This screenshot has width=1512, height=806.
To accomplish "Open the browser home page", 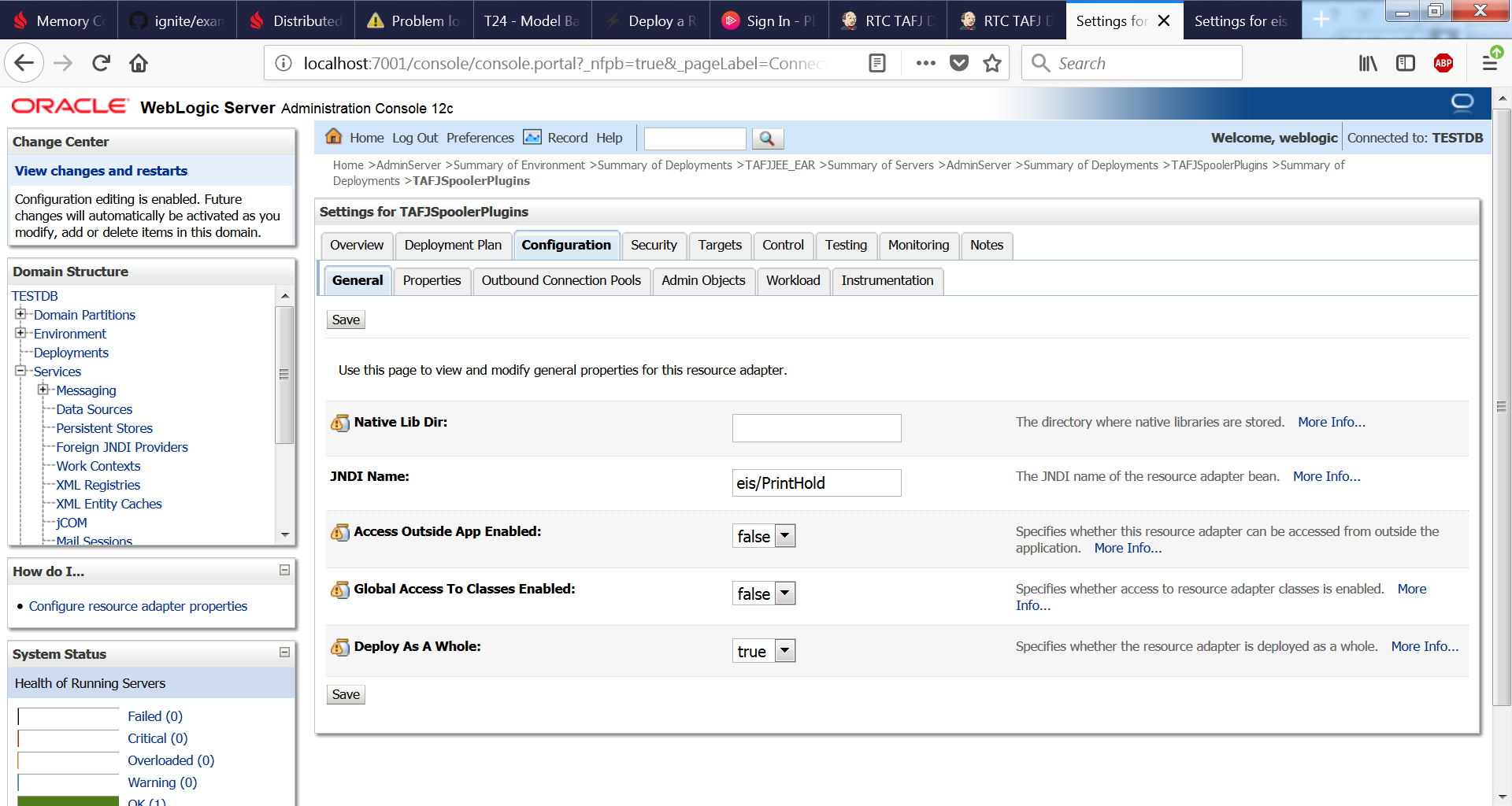I will click(x=139, y=63).
